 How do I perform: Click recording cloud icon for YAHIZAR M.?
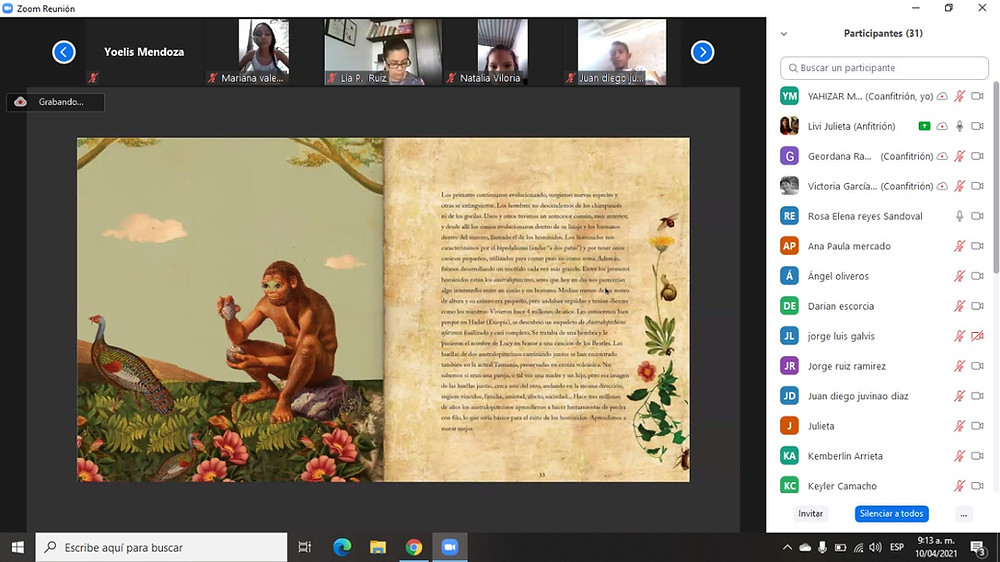[x=942, y=96]
